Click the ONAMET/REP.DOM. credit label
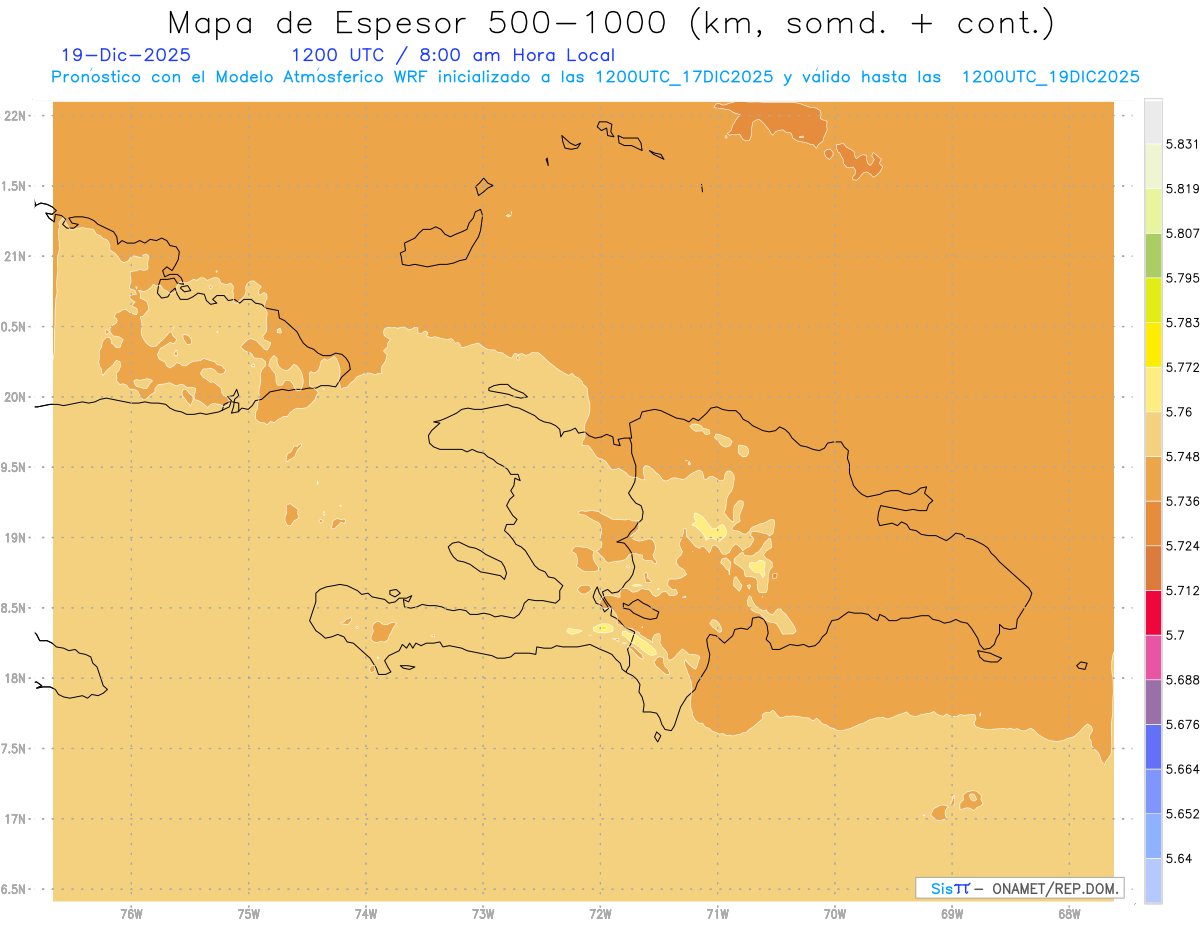This screenshot has height=927, width=1200. tap(1055, 888)
